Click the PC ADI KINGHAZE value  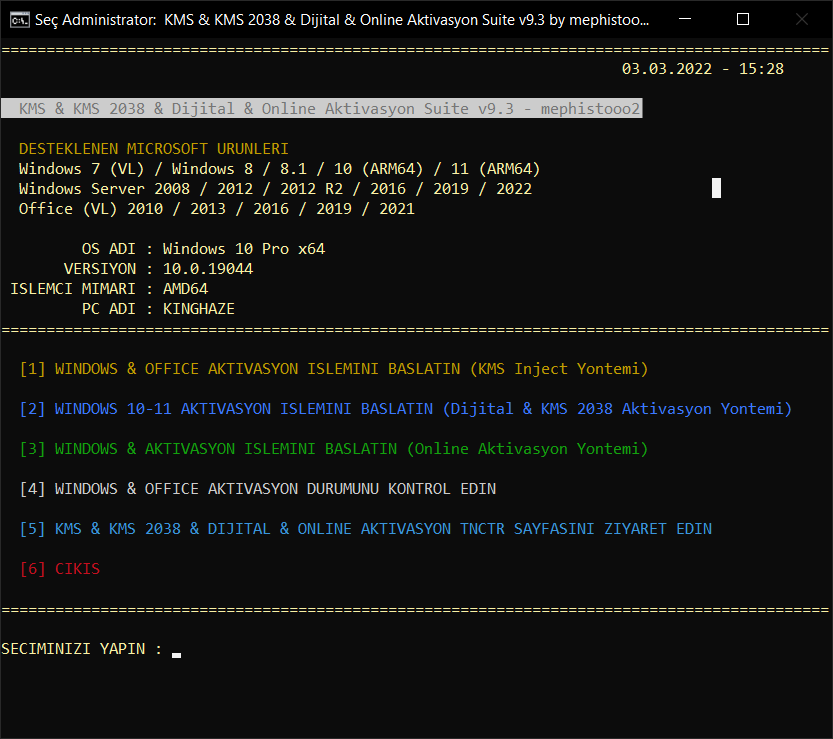[199, 309]
